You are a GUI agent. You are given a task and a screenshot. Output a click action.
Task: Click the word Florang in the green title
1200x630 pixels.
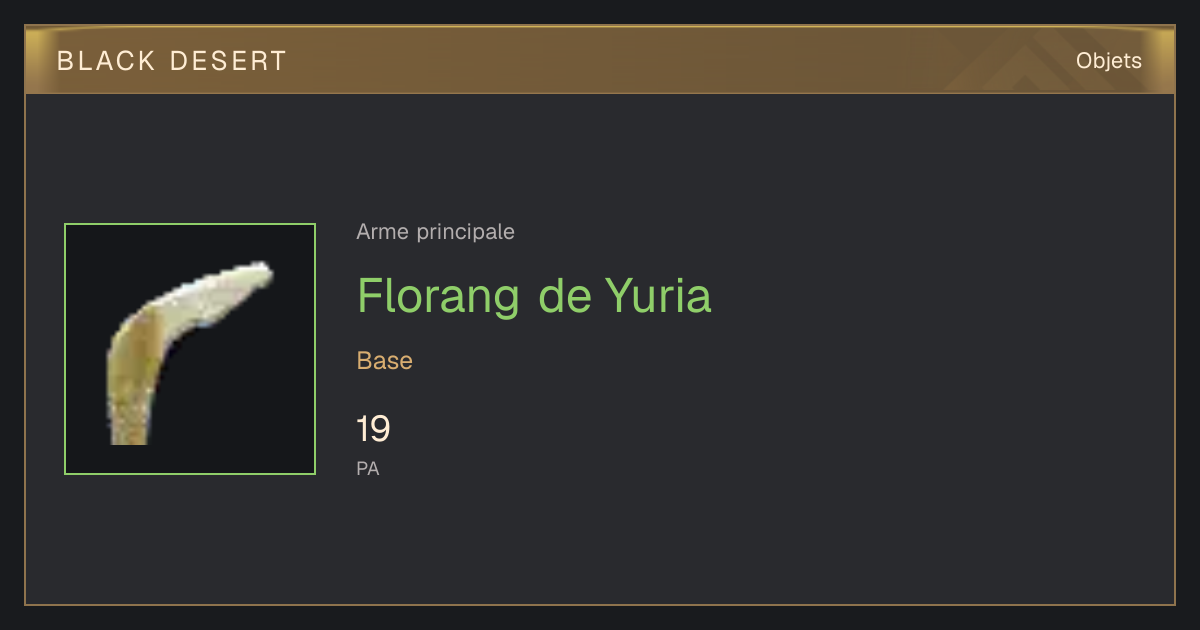pyautogui.click(x=439, y=296)
